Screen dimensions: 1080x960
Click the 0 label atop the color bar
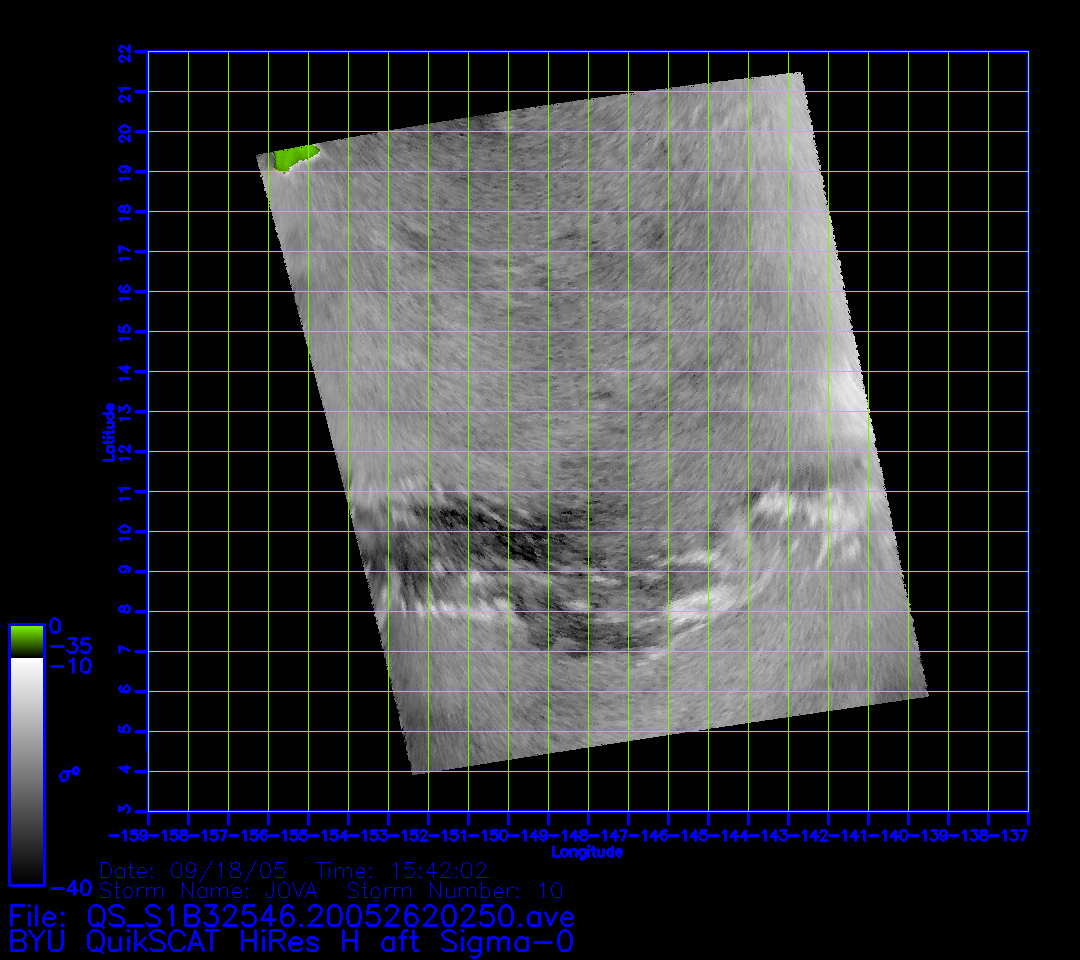[x=55, y=627]
